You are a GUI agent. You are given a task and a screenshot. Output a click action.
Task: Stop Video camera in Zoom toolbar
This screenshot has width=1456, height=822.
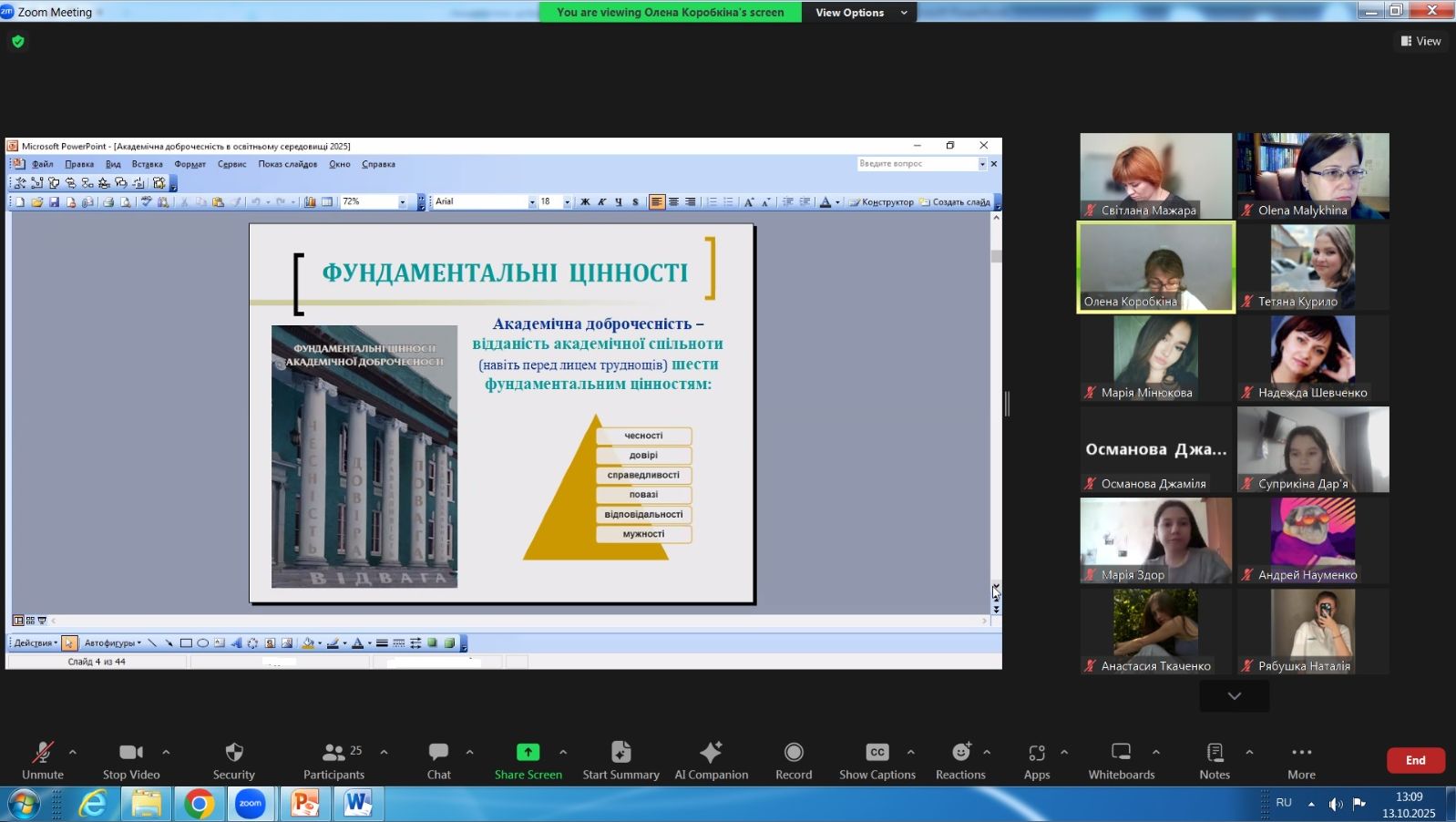point(131,758)
